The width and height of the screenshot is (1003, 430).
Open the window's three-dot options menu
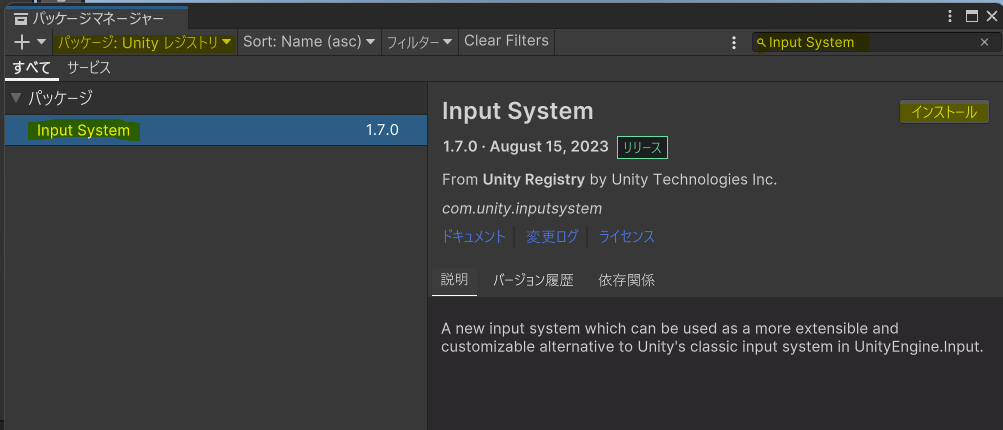pyautogui.click(x=949, y=17)
